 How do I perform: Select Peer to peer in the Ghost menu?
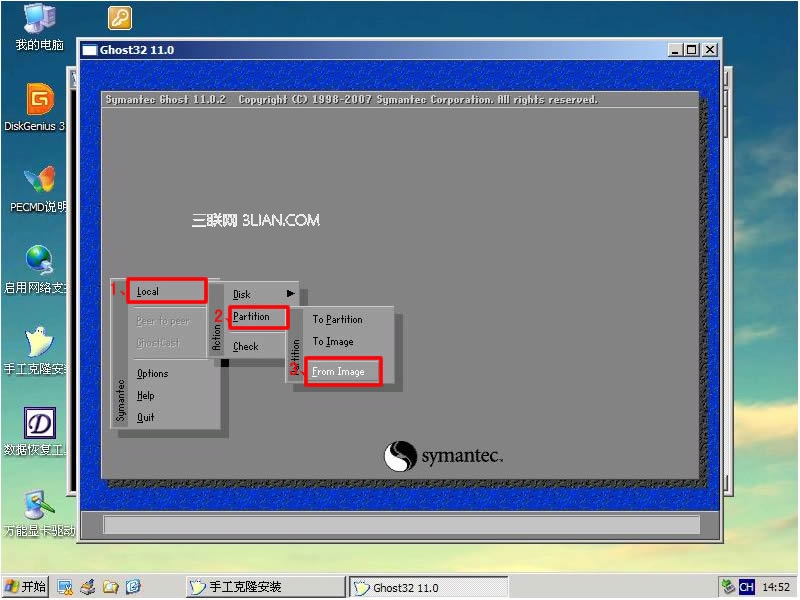(163, 321)
